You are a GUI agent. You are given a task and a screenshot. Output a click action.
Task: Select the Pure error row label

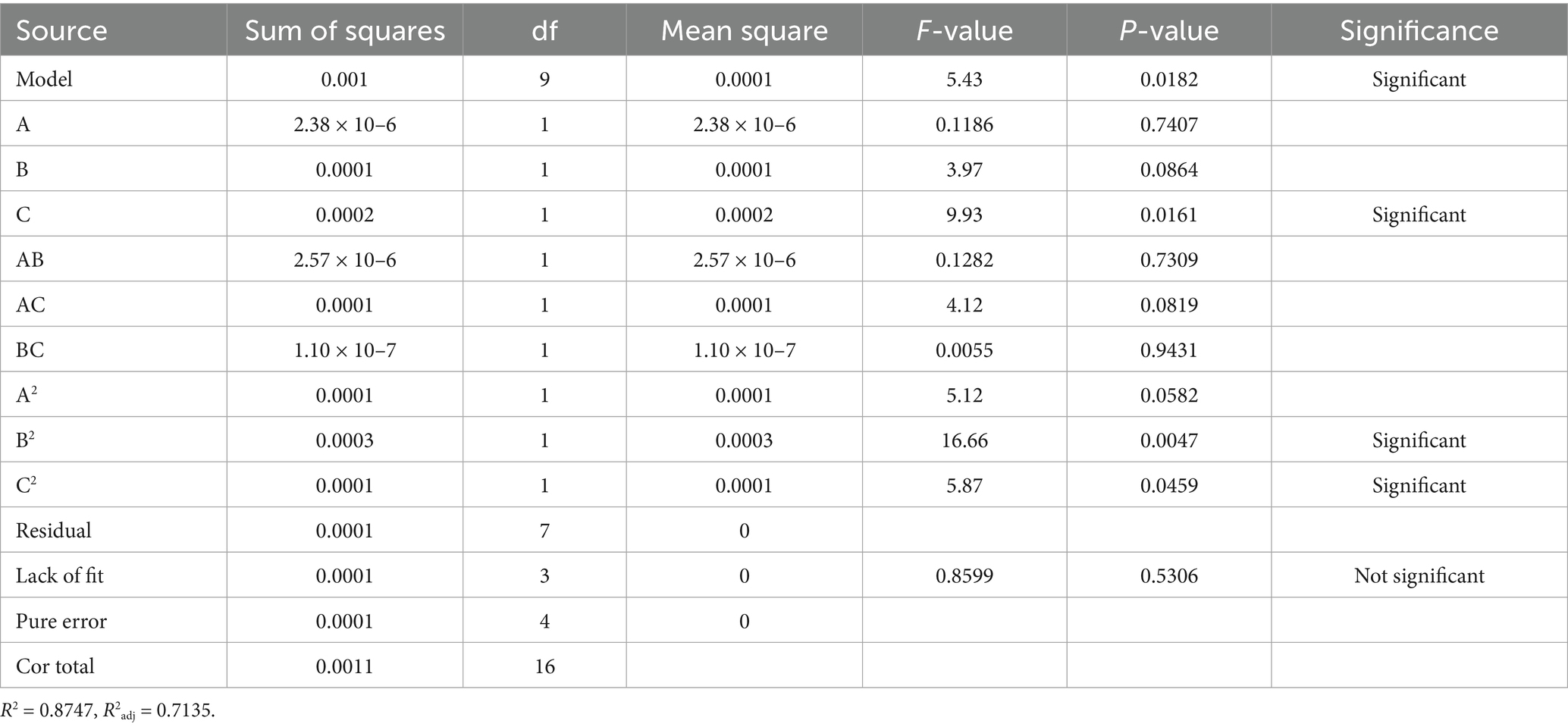(x=61, y=621)
